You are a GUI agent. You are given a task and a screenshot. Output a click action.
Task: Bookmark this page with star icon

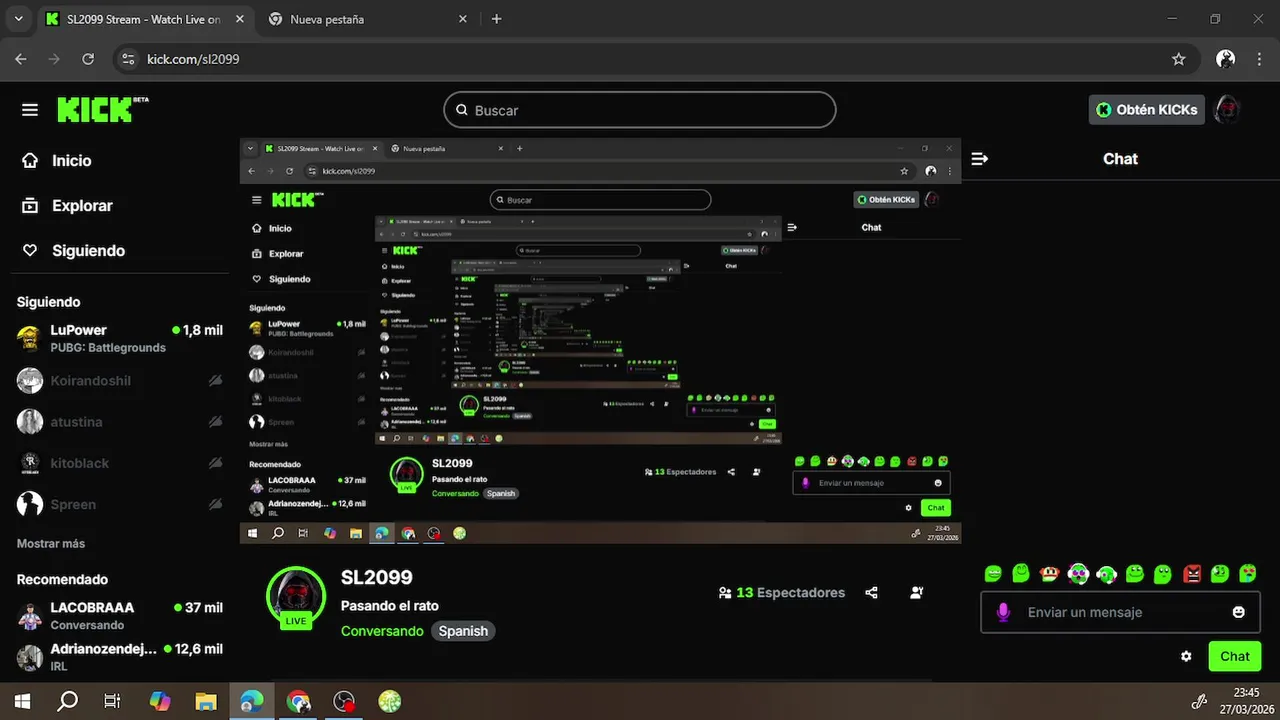[x=1179, y=59]
